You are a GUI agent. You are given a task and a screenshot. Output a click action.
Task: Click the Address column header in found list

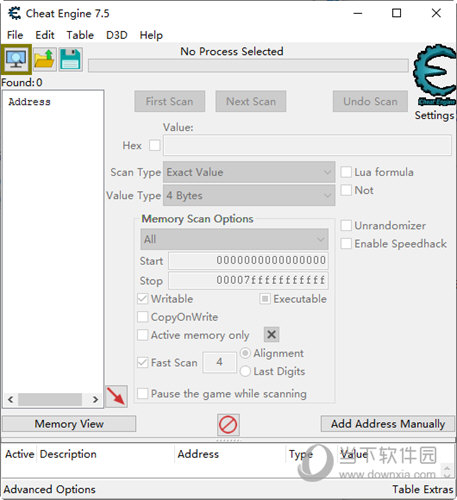[29, 102]
